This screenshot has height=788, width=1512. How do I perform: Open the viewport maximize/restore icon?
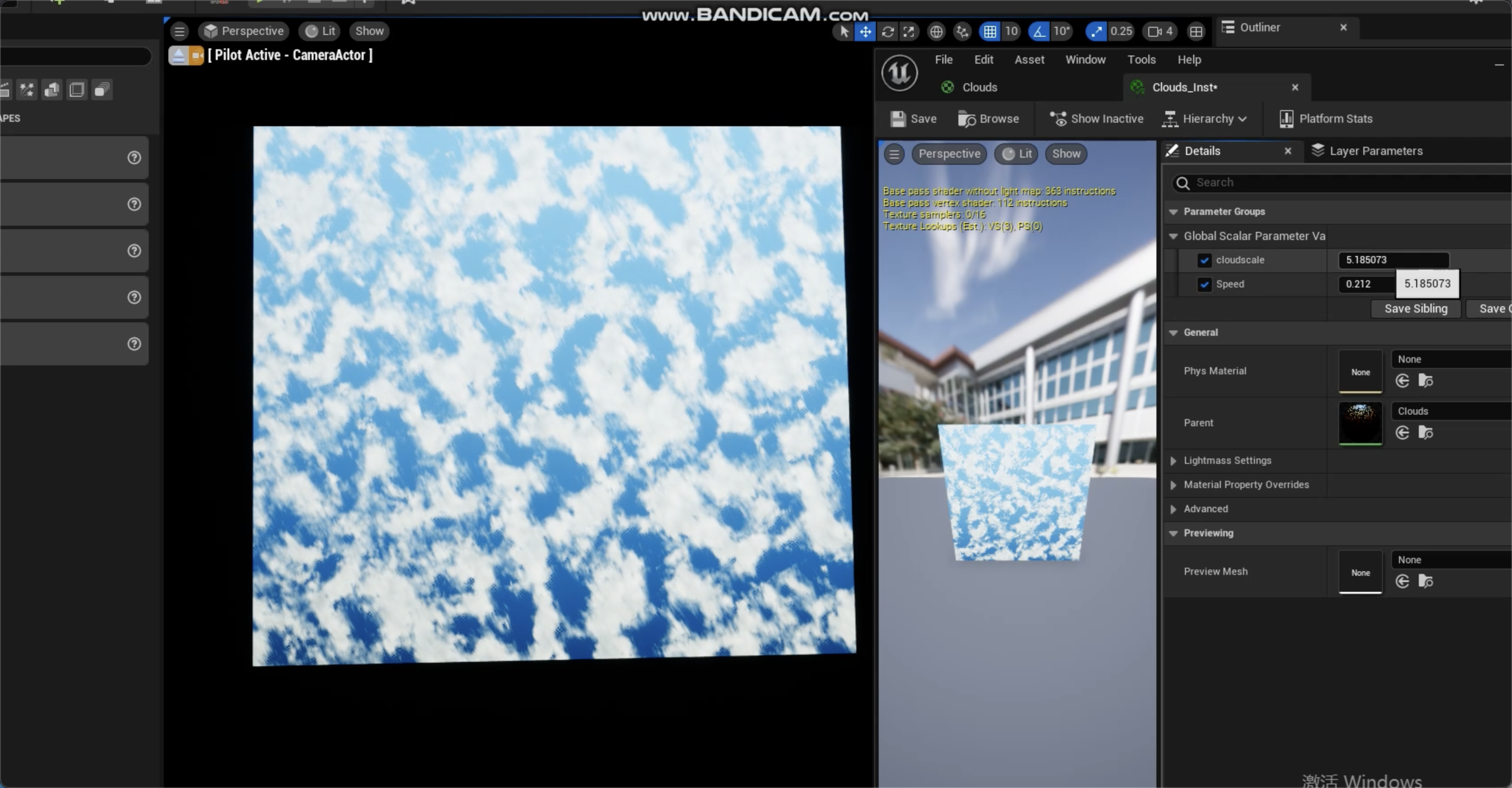click(x=909, y=32)
